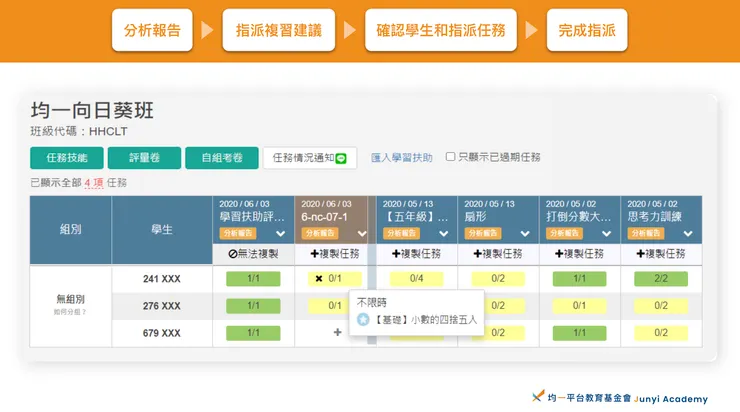Click 複製任務 under 6-nc-07-1 column
The height and width of the screenshot is (412, 740).
(x=335, y=254)
